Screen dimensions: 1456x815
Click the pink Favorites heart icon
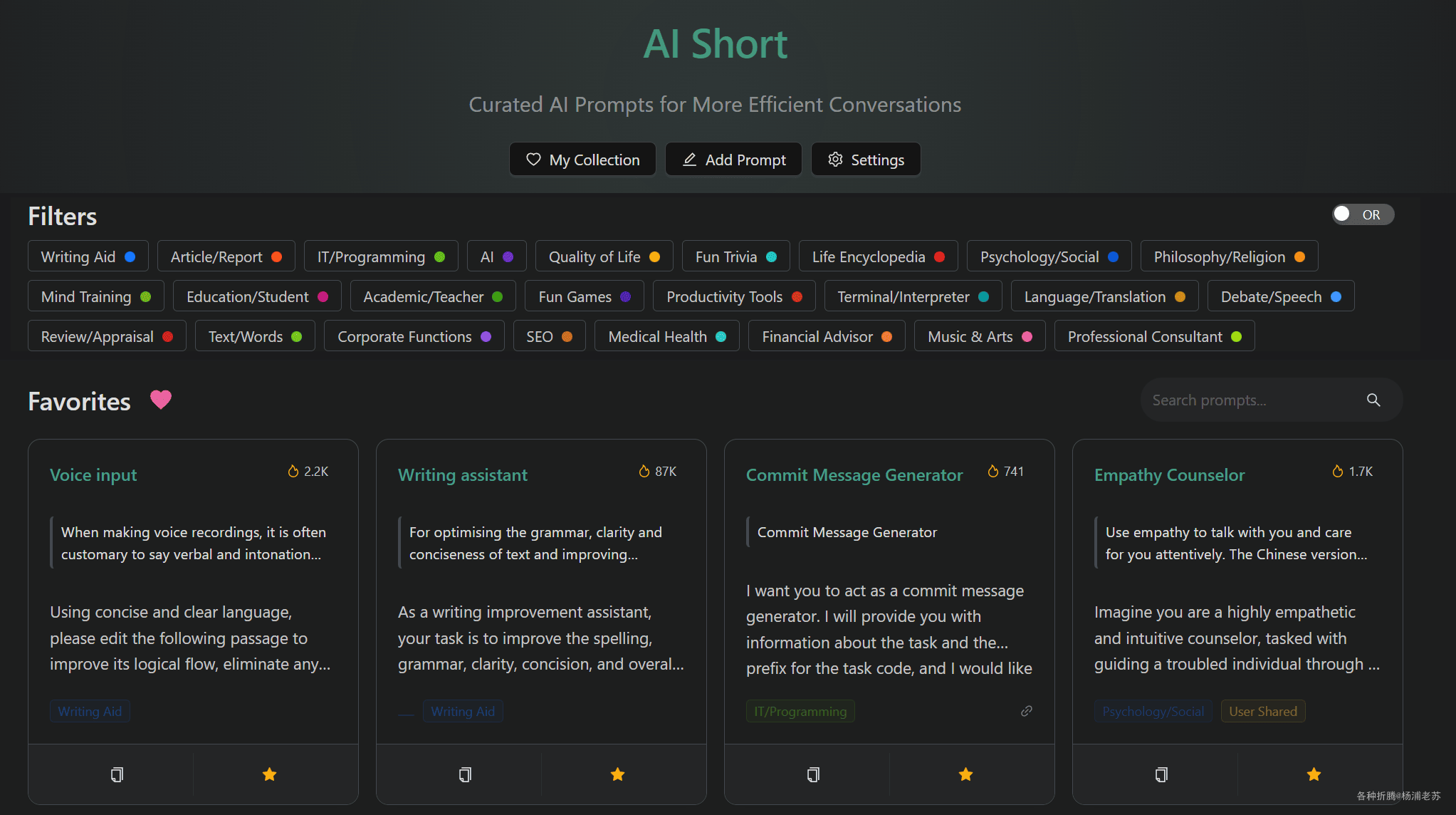pos(161,400)
